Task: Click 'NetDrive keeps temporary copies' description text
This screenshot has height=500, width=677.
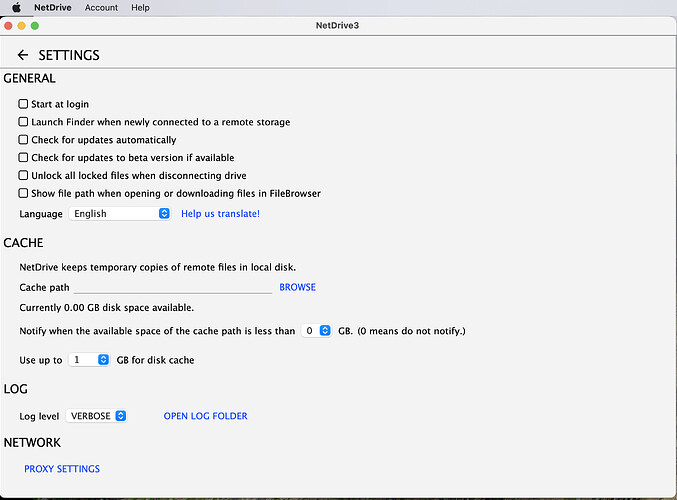Action: pos(158,267)
